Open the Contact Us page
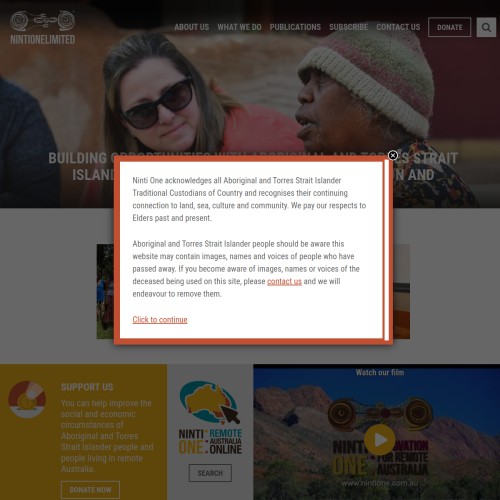This screenshot has width=500, height=500. (398, 27)
